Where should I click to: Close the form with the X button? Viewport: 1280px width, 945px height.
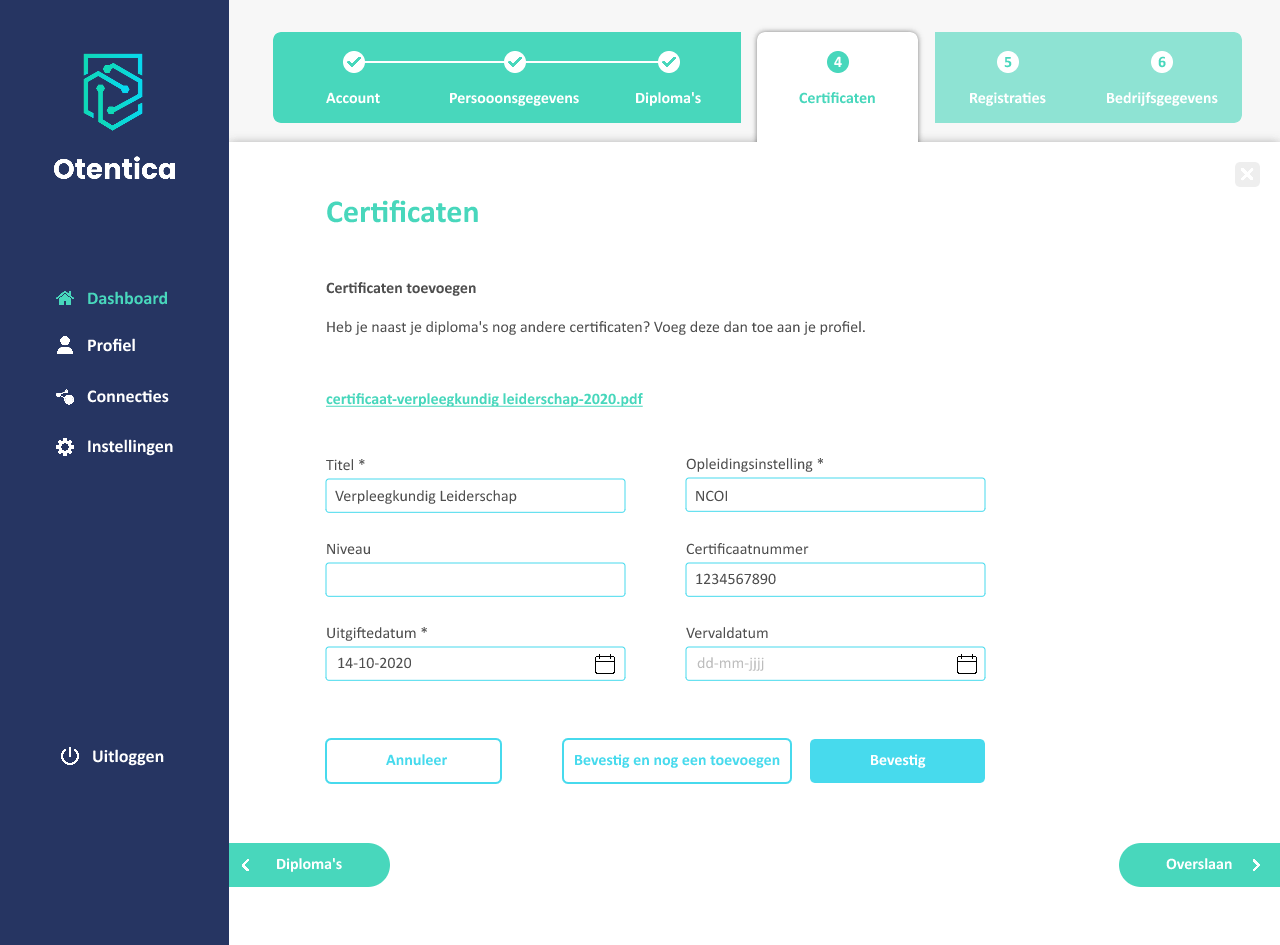(x=1247, y=174)
